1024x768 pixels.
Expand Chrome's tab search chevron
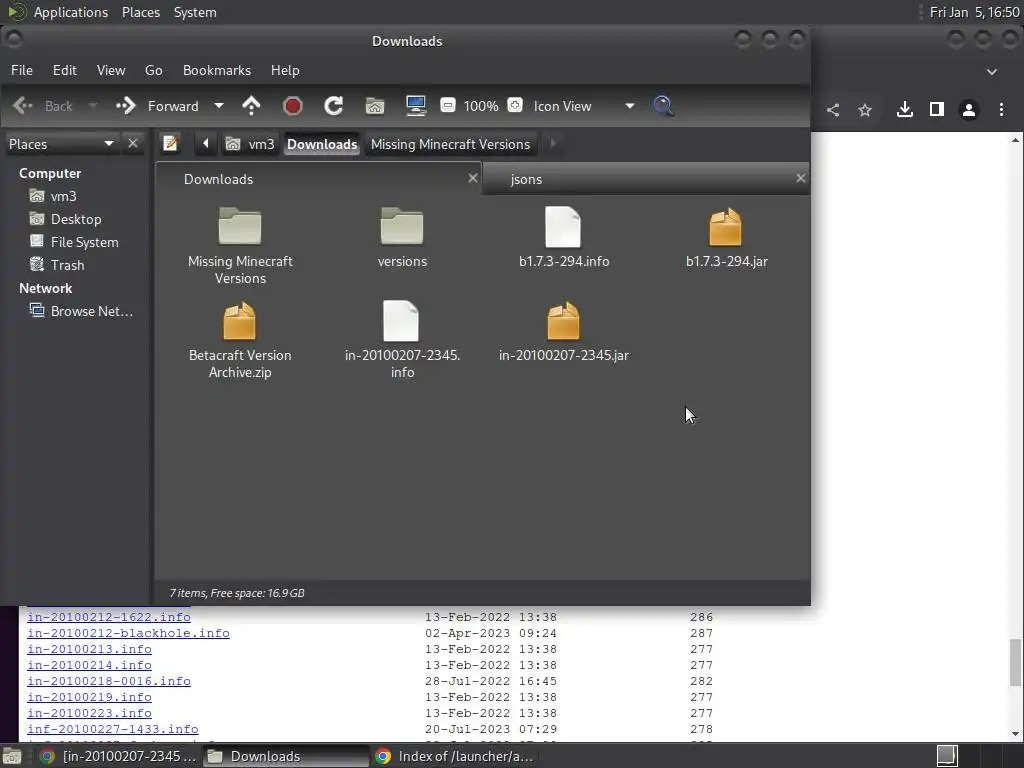tap(991, 71)
